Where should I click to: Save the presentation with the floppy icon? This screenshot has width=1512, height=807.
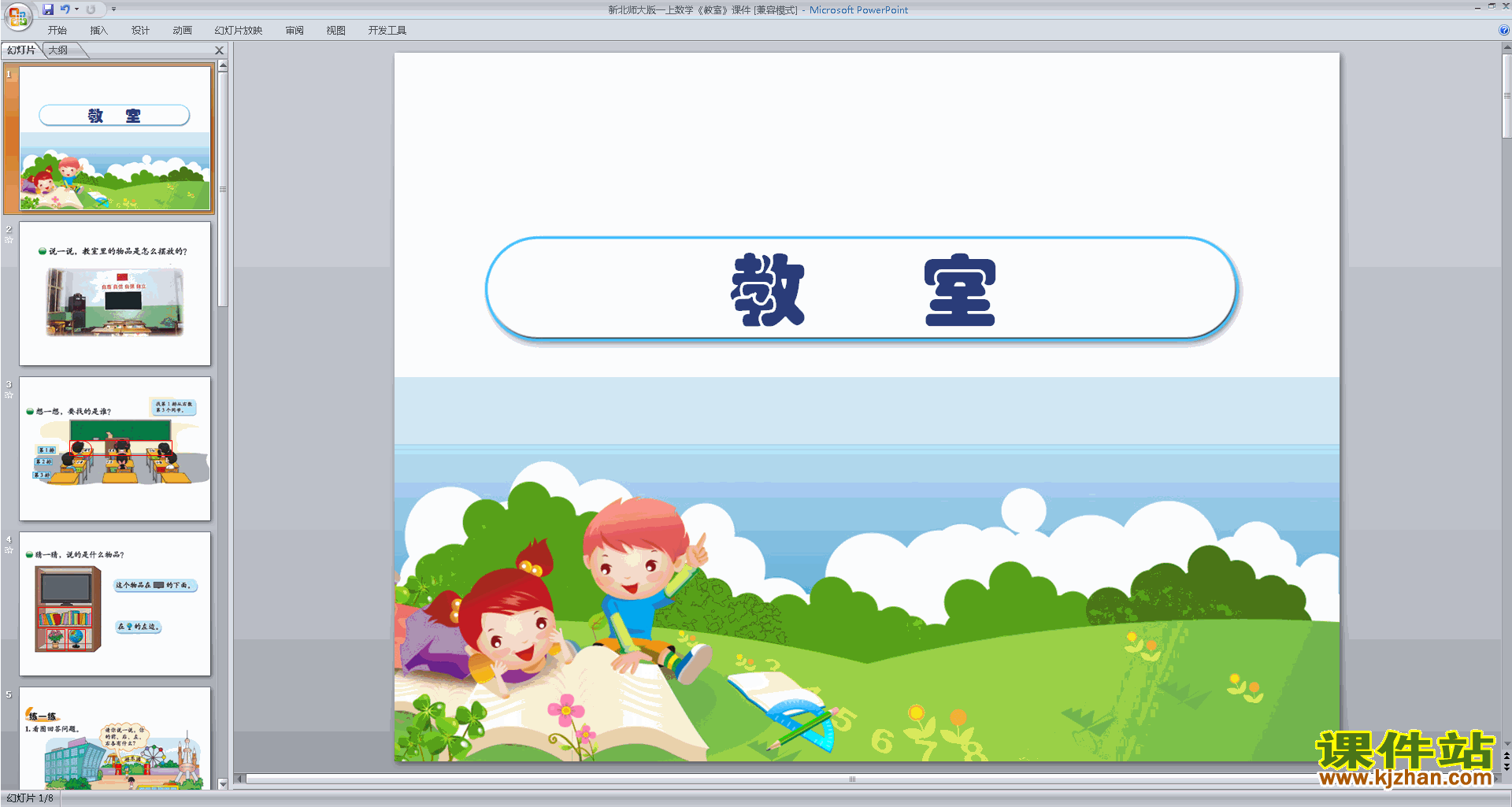(x=48, y=9)
